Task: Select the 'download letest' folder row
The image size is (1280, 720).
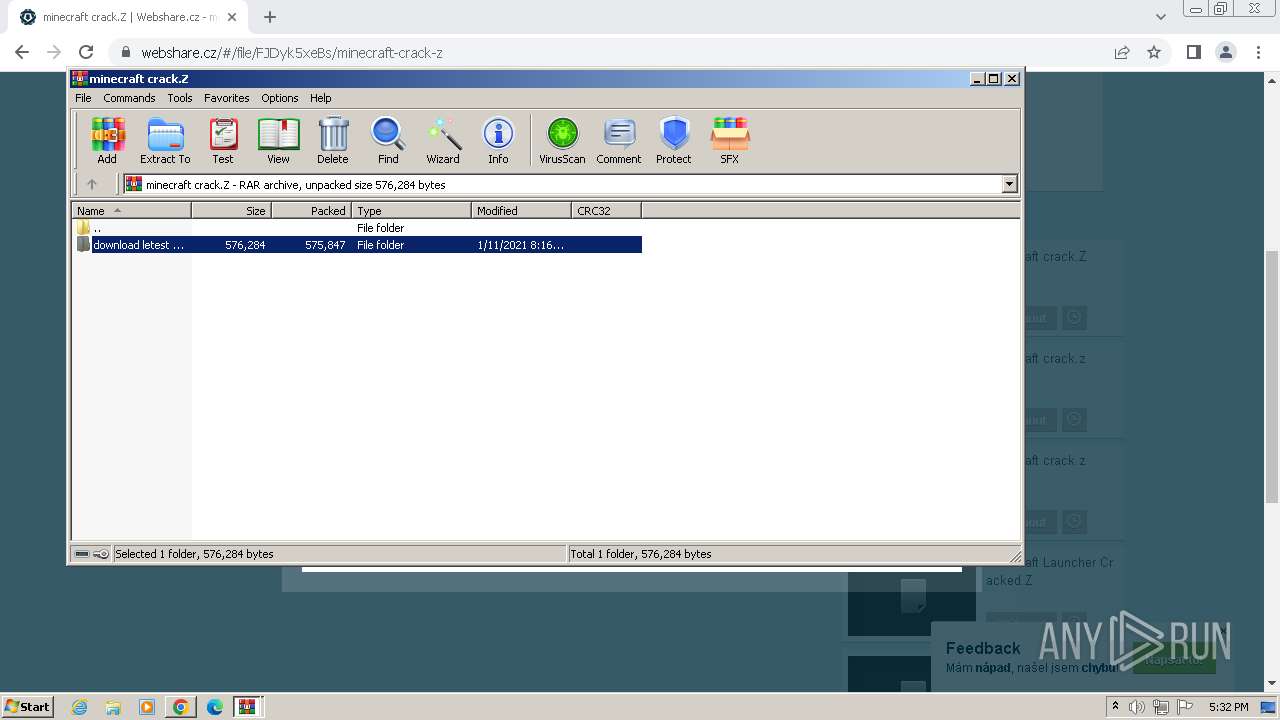Action: [x=357, y=245]
